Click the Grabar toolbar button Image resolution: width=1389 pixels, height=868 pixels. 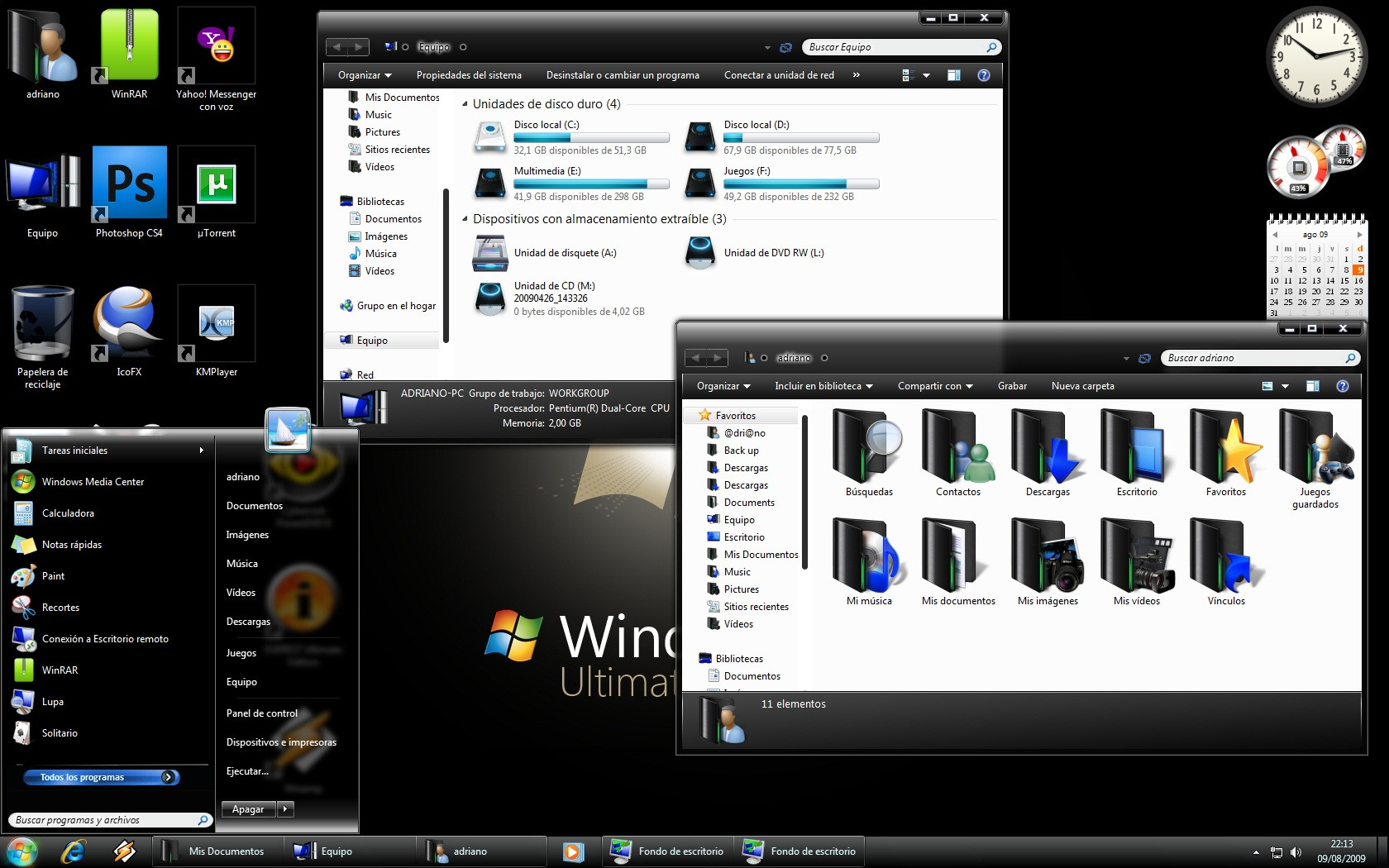pyautogui.click(x=1012, y=386)
